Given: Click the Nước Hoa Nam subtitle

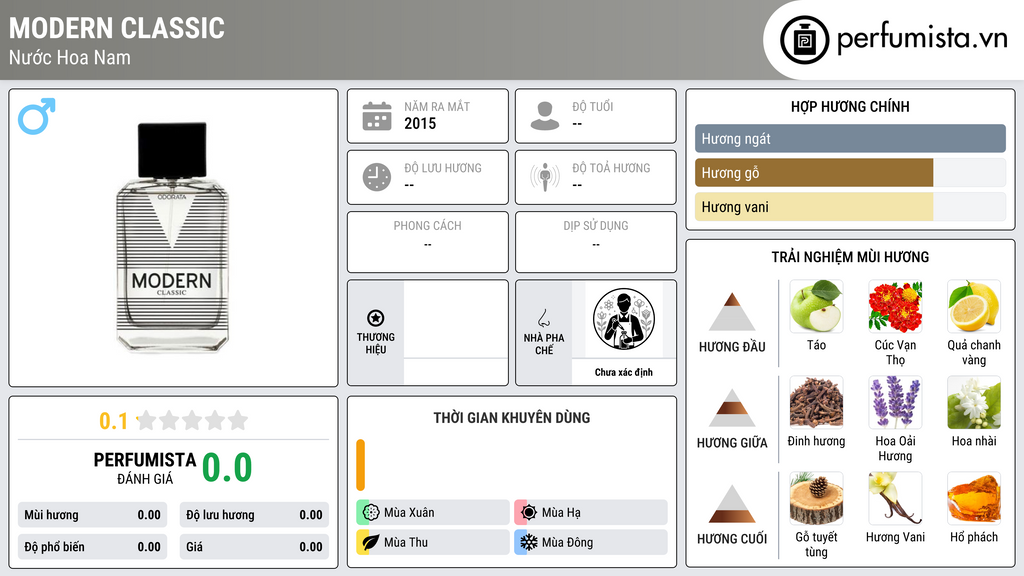Looking at the screenshot, I should [70, 57].
